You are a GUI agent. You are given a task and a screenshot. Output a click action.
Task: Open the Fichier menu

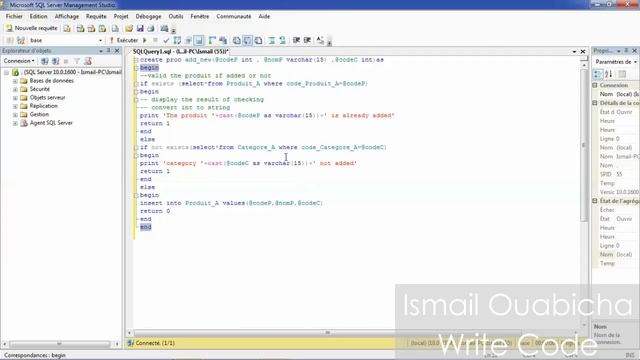(x=14, y=16)
